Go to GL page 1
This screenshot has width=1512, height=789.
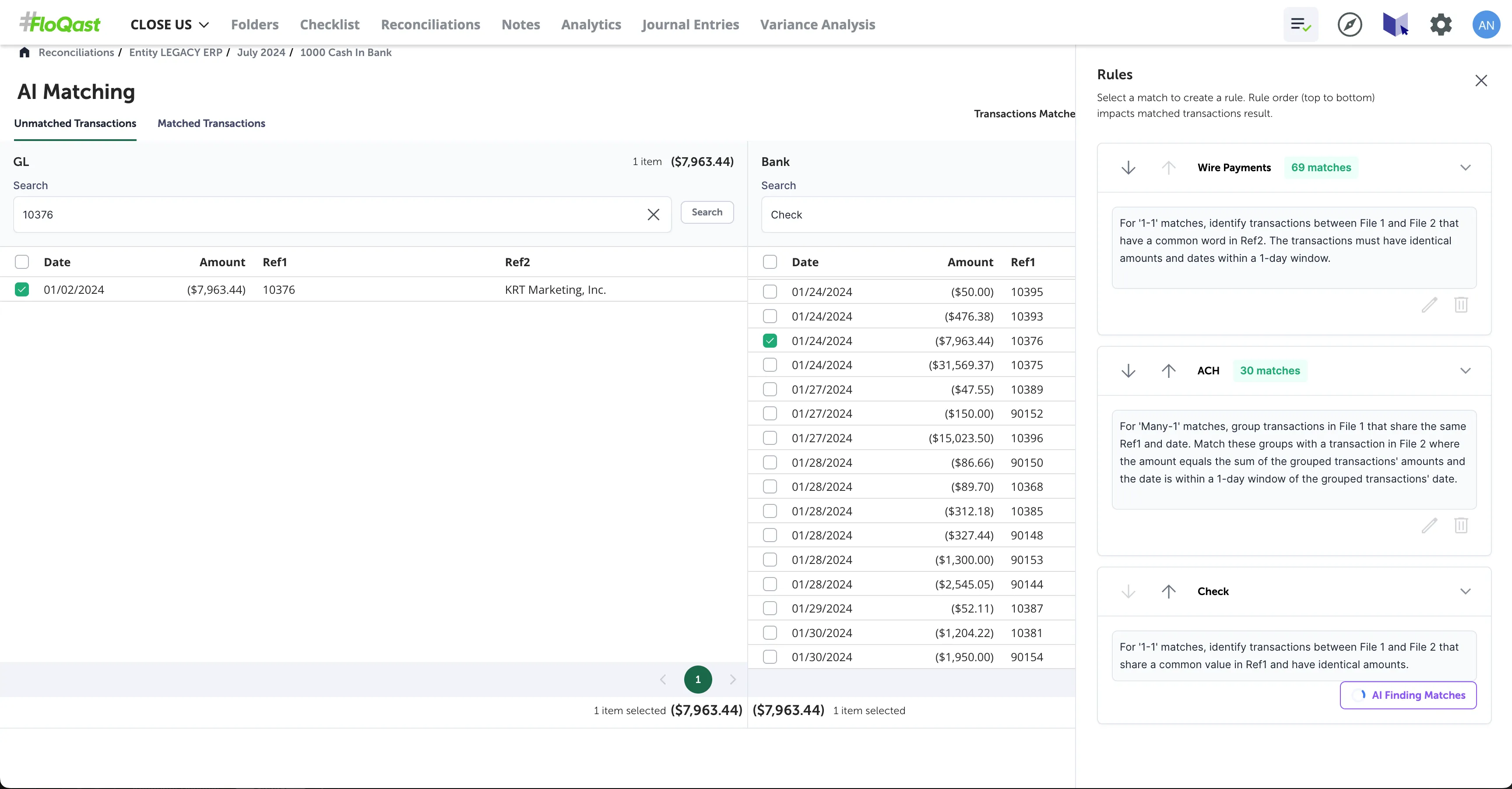tap(698, 680)
